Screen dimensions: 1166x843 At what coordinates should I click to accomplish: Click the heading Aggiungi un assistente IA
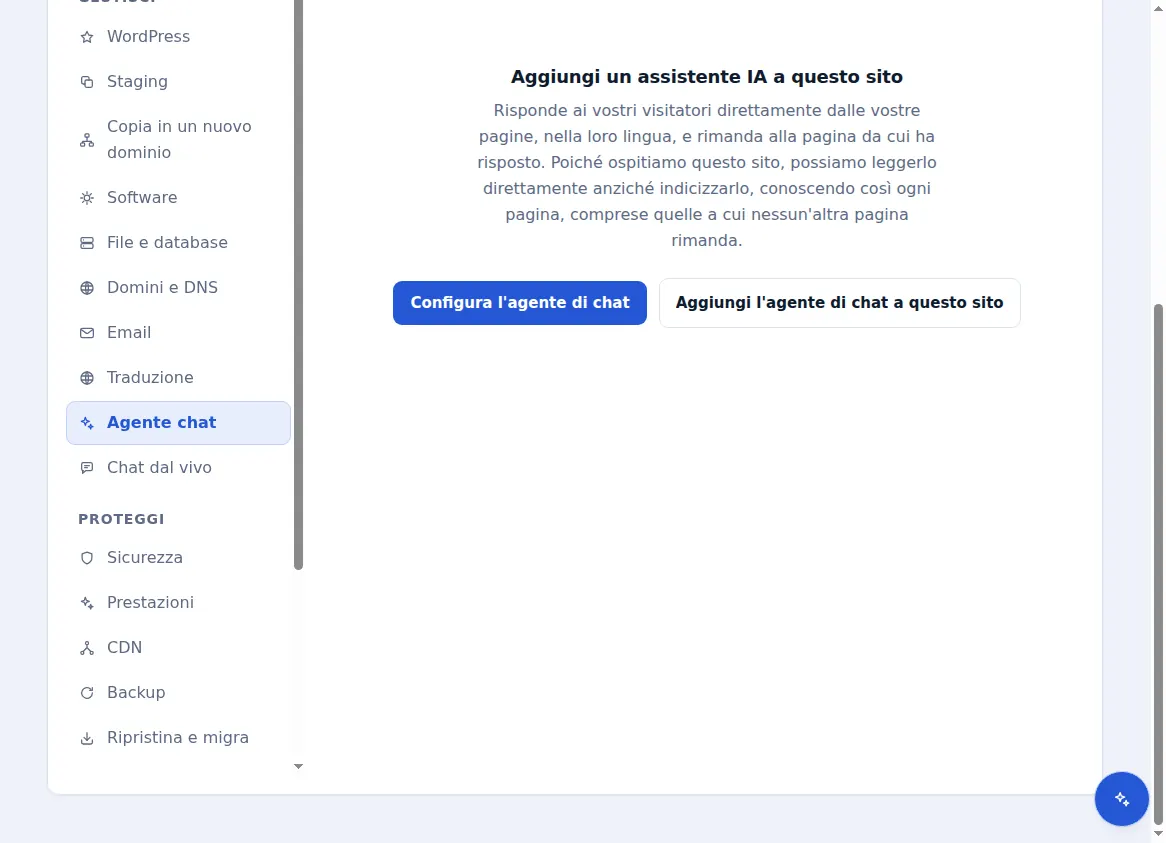pyautogui.click(x=706, y=77)
